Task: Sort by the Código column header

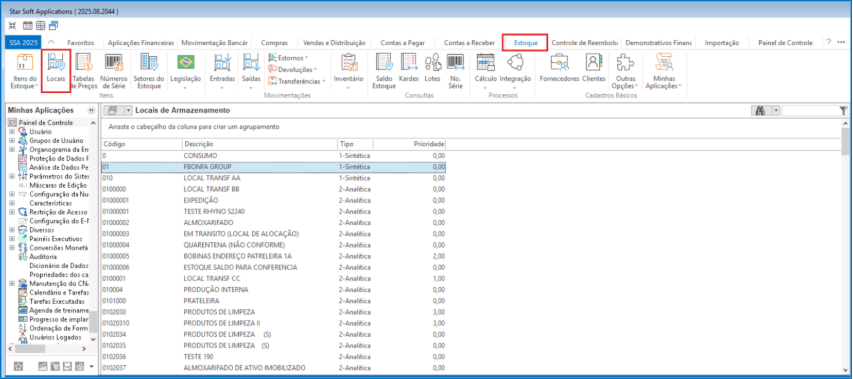Action: pos(141,144)
